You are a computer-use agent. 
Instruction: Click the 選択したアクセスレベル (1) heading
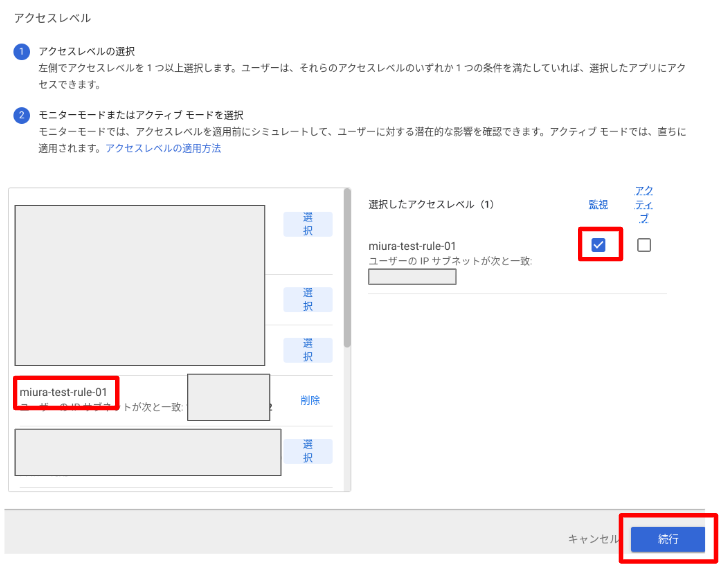tap(431, 205)
